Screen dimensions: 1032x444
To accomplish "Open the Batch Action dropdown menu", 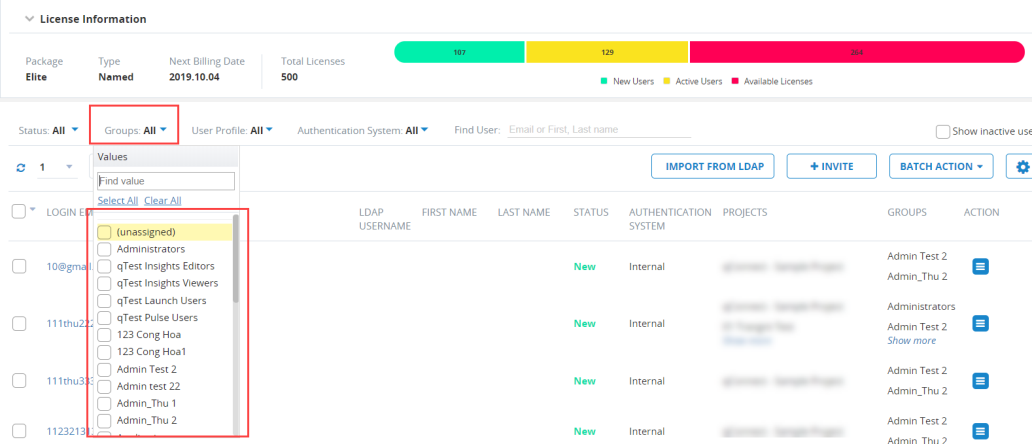I will coord(941,167).
